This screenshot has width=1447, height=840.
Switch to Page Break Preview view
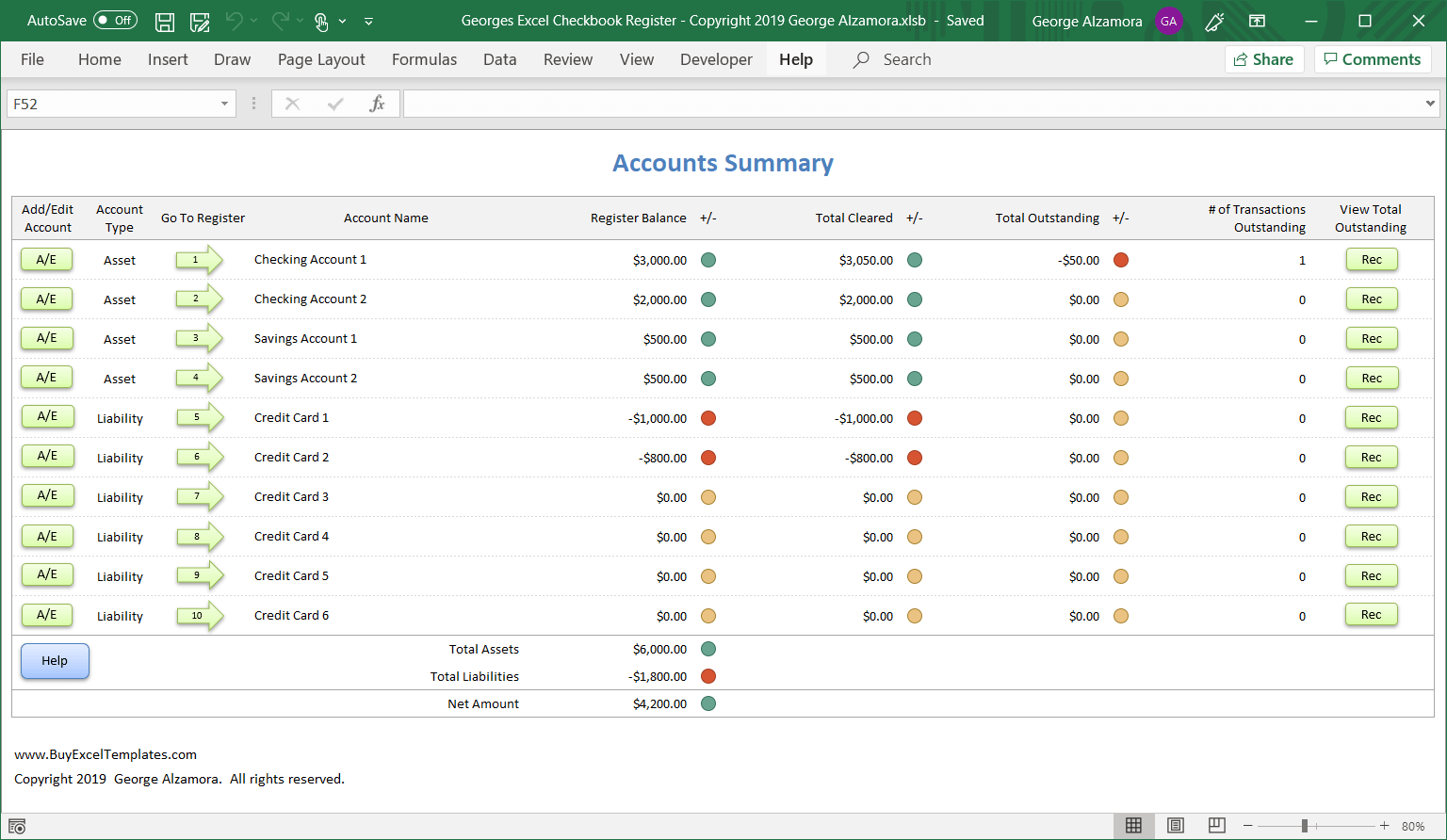(x=1216, y=826)
